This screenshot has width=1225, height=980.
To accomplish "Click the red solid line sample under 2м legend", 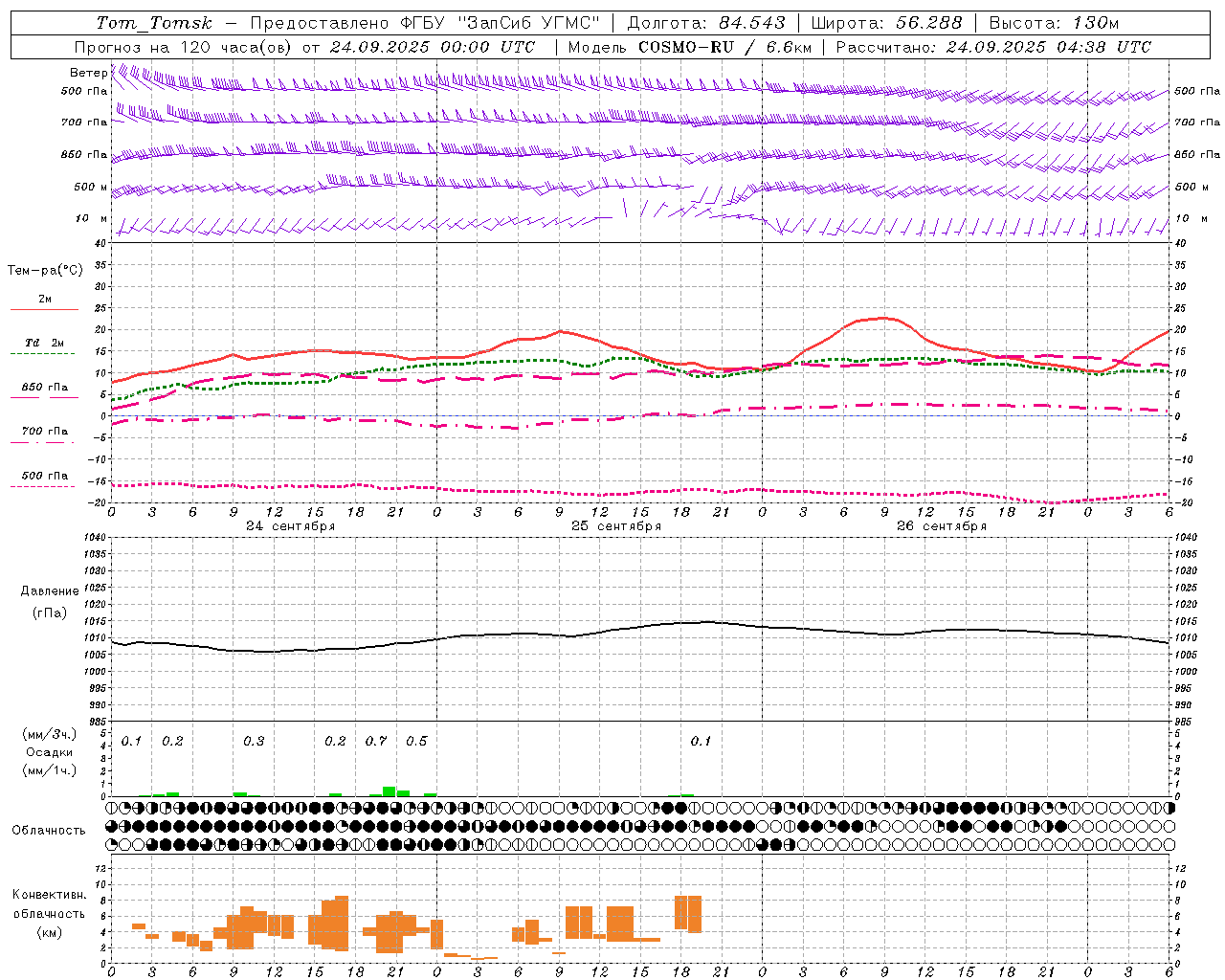I will (44, 310).
